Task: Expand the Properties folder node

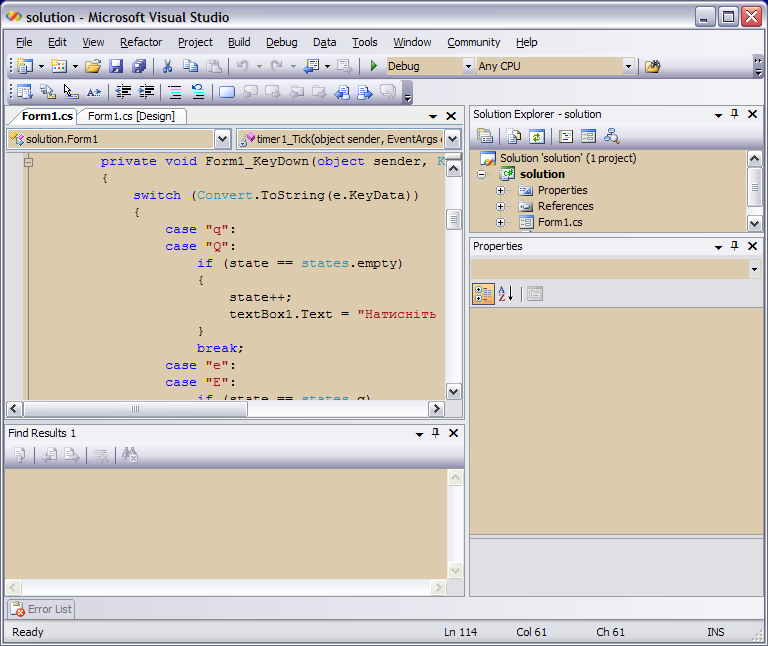Action: click(500, 191)
